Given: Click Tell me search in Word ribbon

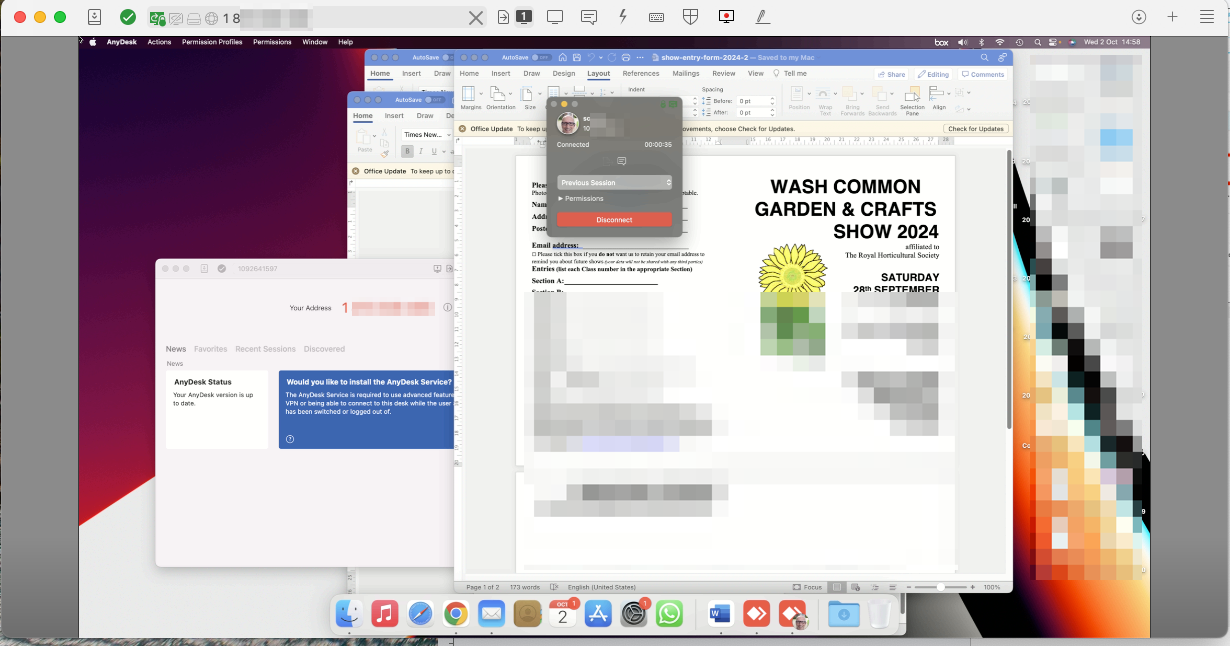Looking at the screenshot, I should point(790,74).
